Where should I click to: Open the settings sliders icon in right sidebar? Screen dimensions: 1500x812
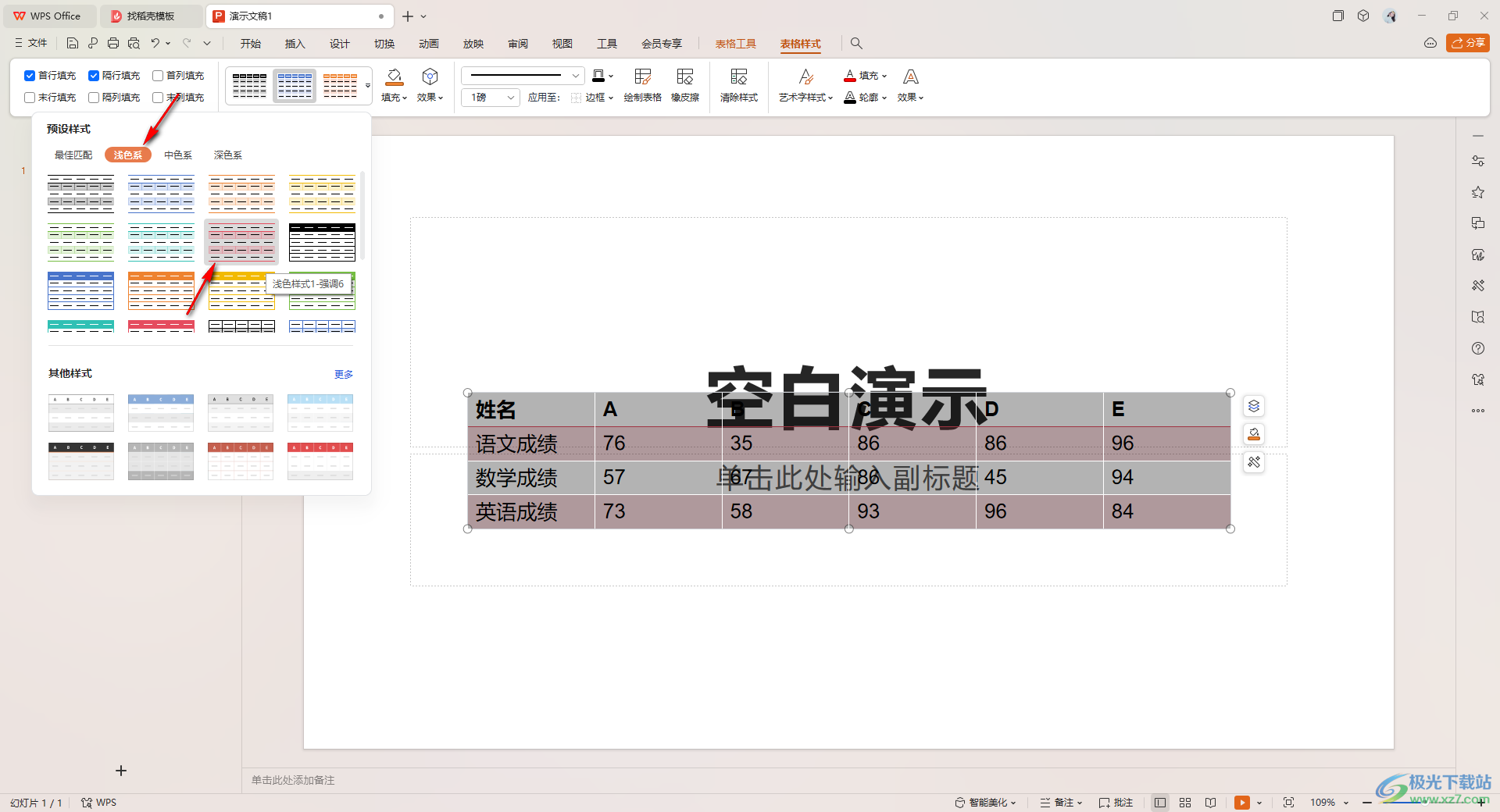(x=1478, y=161)
